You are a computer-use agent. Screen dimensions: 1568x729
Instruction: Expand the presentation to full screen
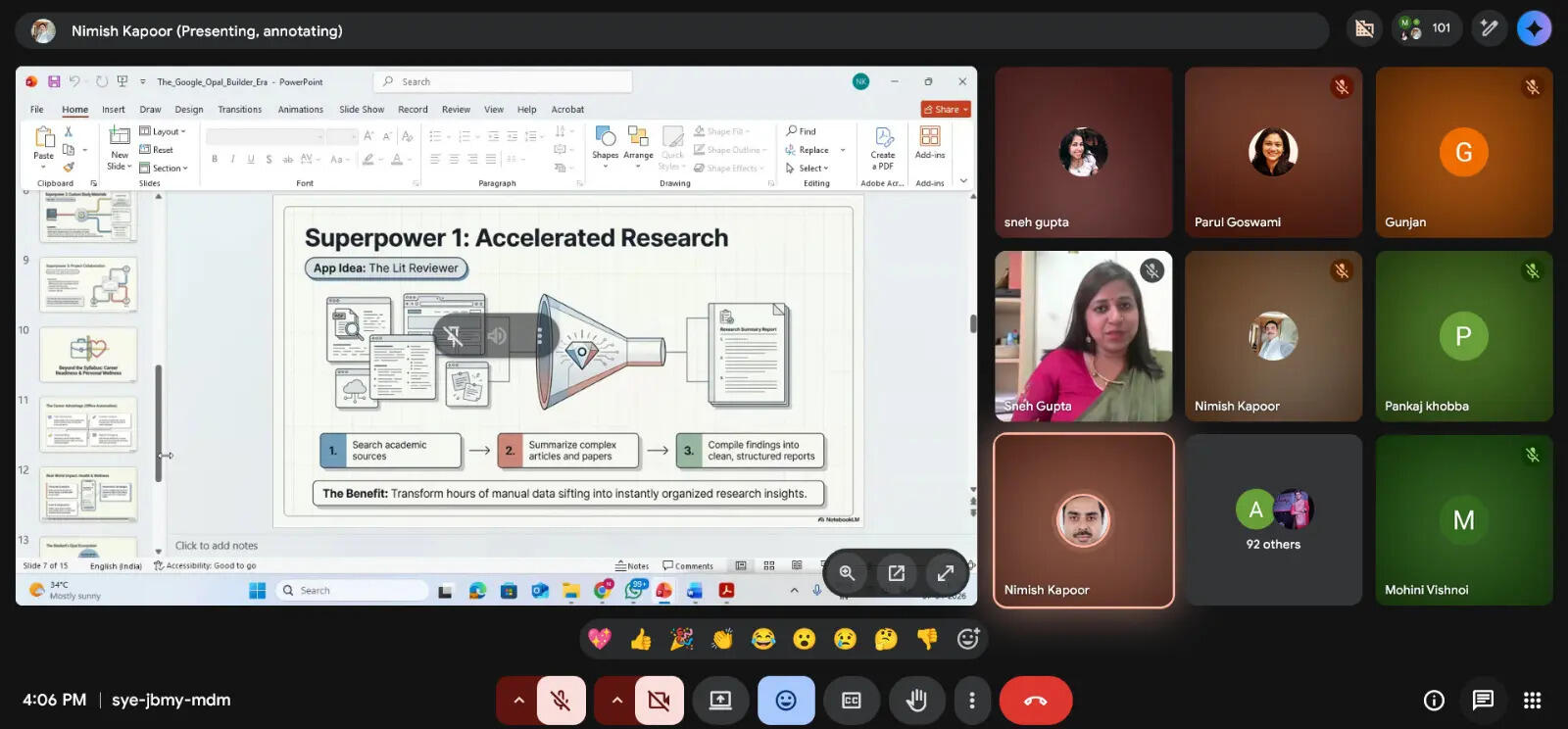coord(946,573)
